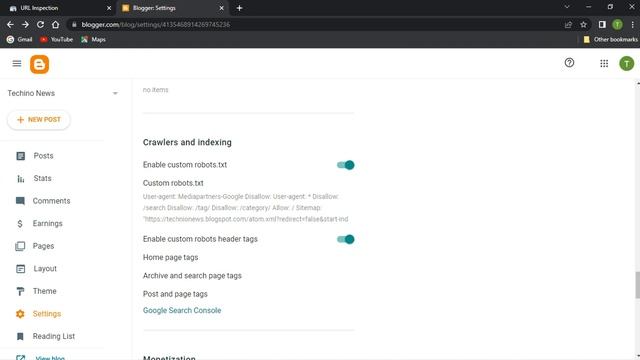The height and width of the screenshot is (360, 640).
Task: Open the Blogger hamburger menu
Action: (17, 63)
